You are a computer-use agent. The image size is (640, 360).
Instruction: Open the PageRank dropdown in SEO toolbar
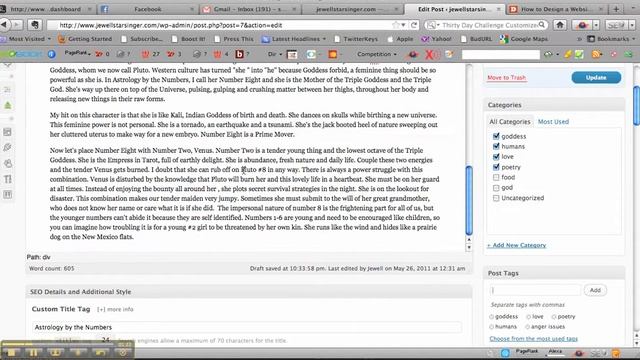pos(77,53)
